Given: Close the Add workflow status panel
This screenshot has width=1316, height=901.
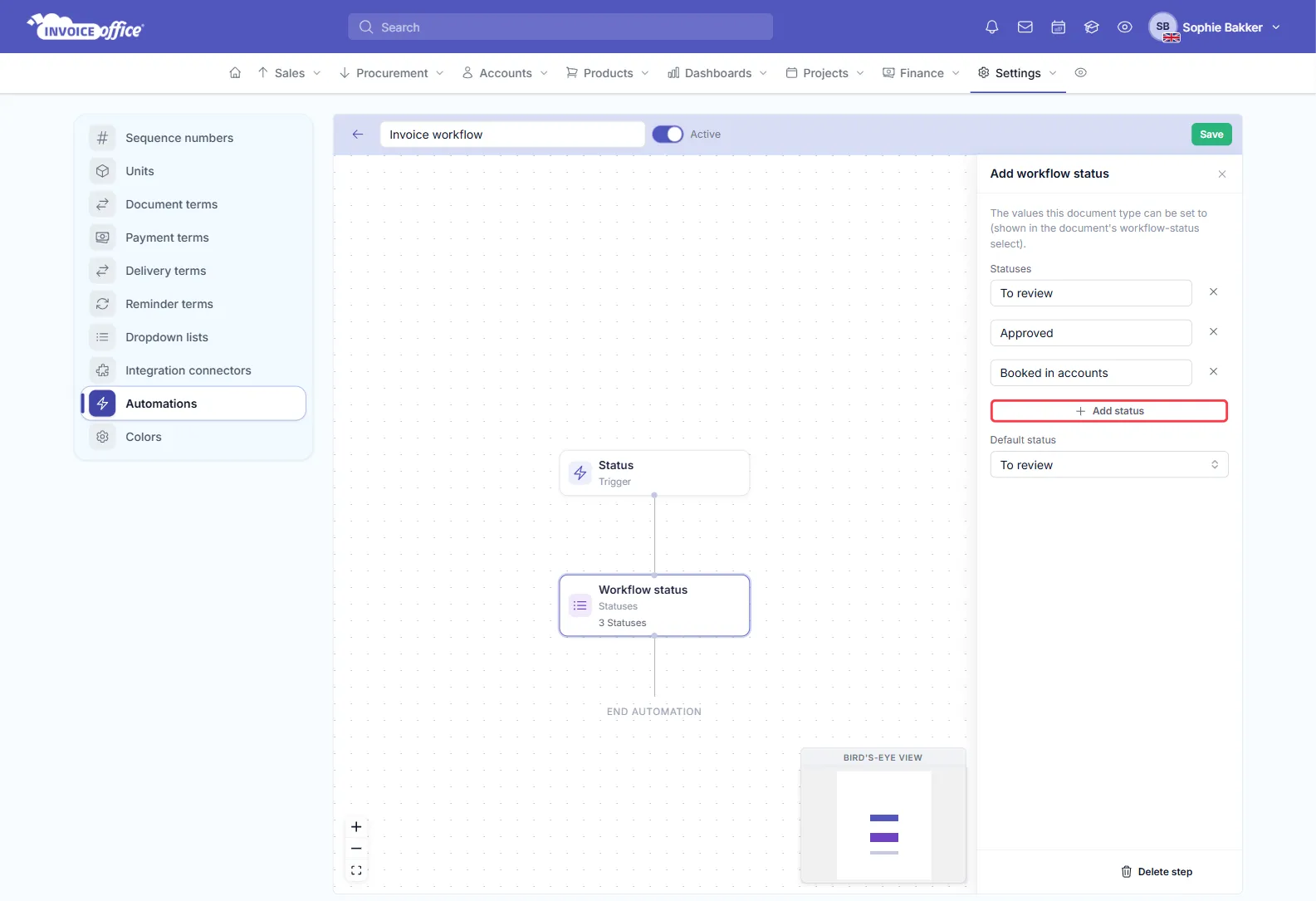Looking at the screenshot, I should 1222,174.
